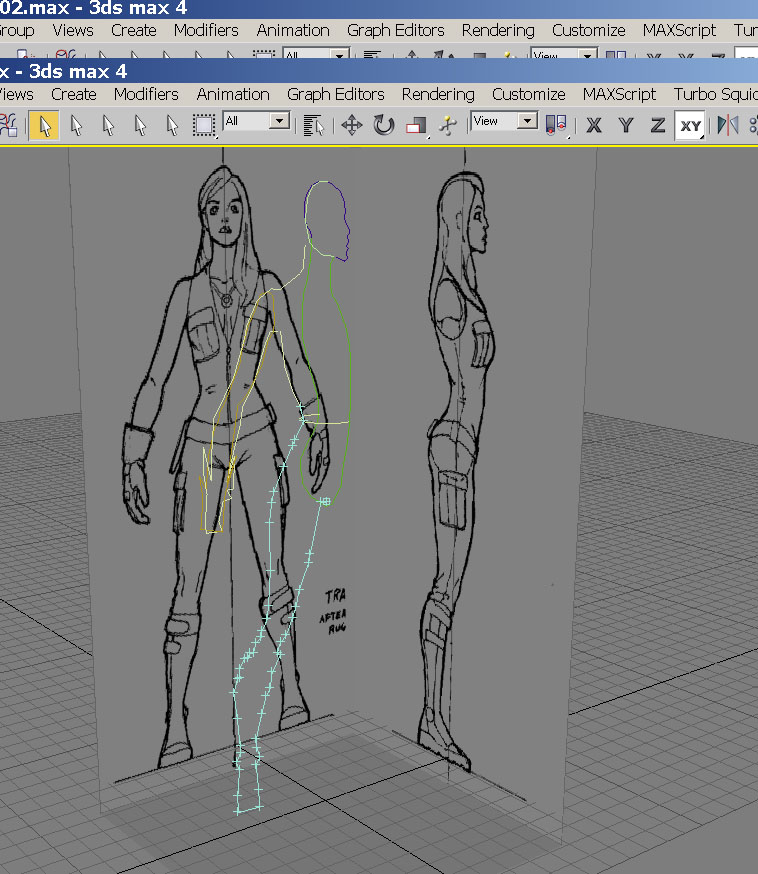This screenshot has width=758, height=874.
Task: Click the rectangular selection region icon
Action: pyautogui.click(x=204, y=125)
